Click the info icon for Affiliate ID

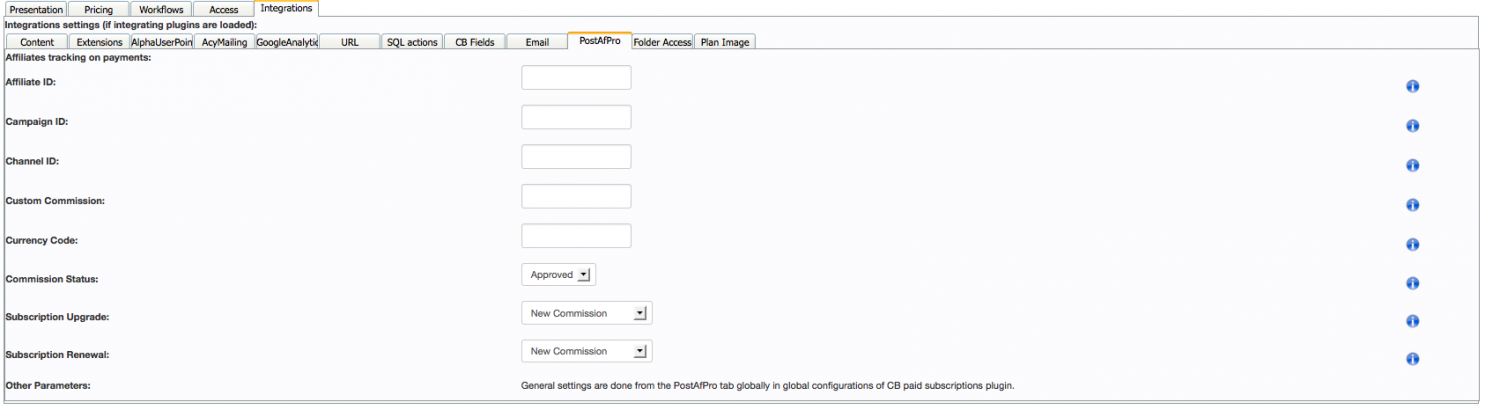click(x=1412, y=86)
